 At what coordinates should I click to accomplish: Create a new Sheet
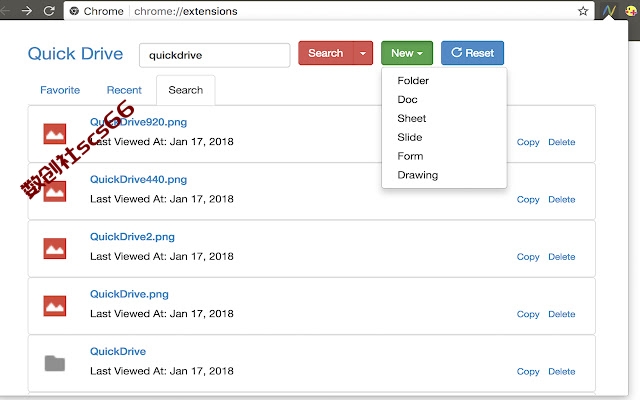click(411, 118)
